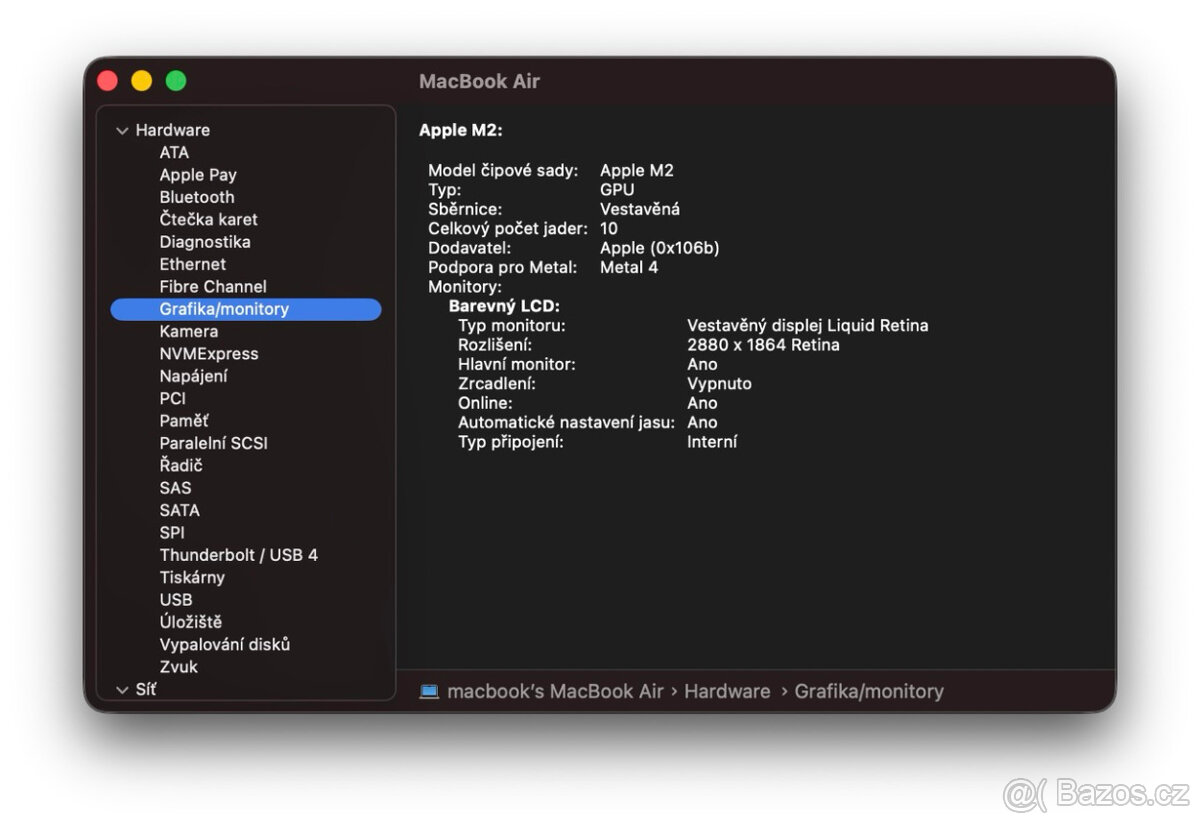Image resolution: width=1200 pixels, height=823 pixels.
Task: Click macbook's MacBook Air in path bar
Action: point(555,691)
